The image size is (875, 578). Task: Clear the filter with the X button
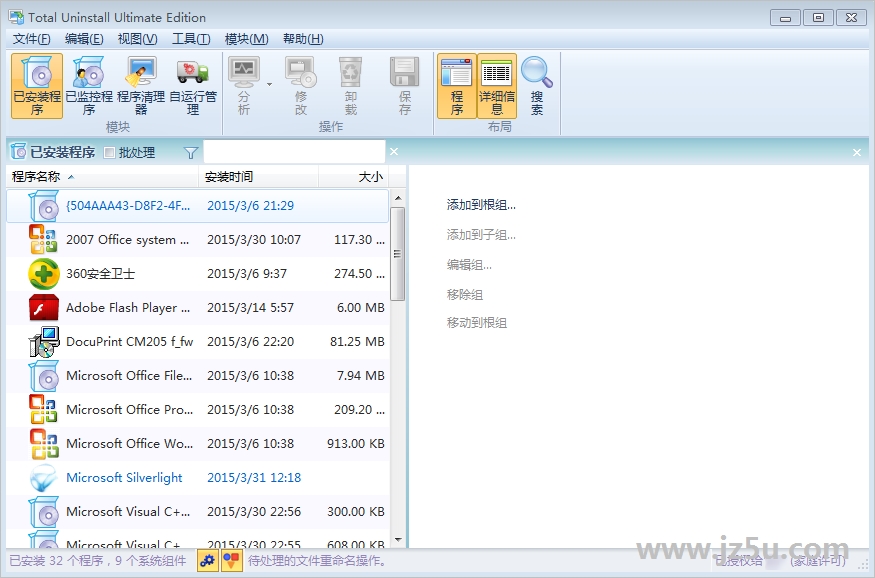pos(394,152)
